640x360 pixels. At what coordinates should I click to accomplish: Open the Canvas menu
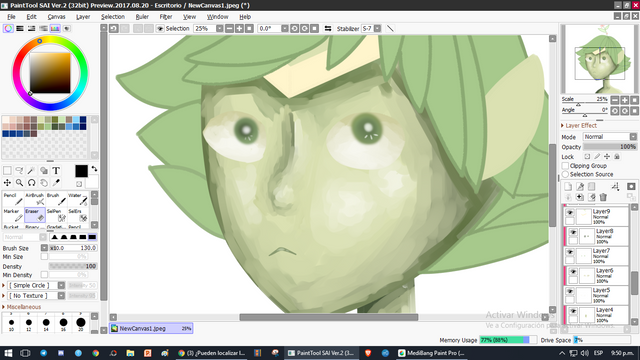[x=56, y=17]
